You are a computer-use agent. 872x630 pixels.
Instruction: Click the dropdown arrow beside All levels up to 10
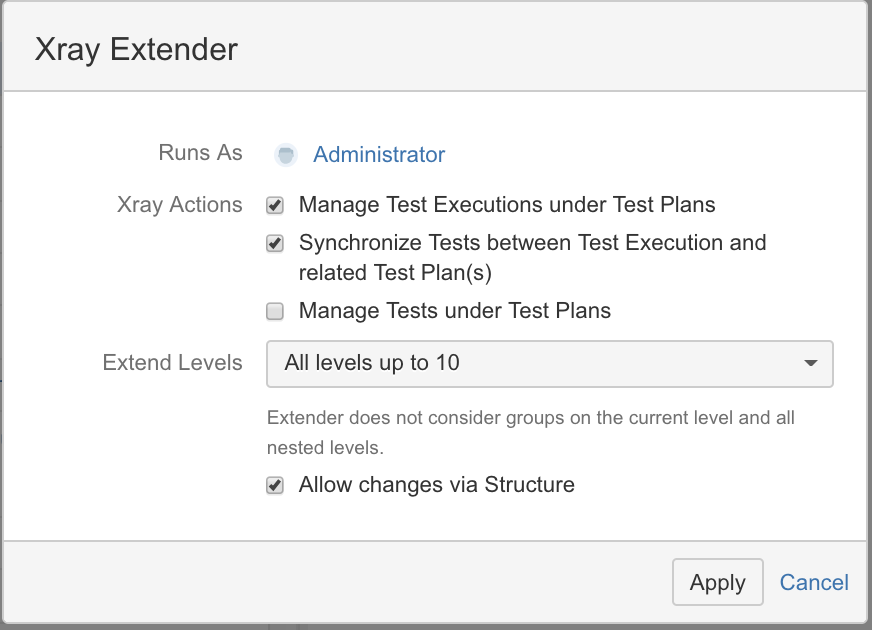point(811,364)
